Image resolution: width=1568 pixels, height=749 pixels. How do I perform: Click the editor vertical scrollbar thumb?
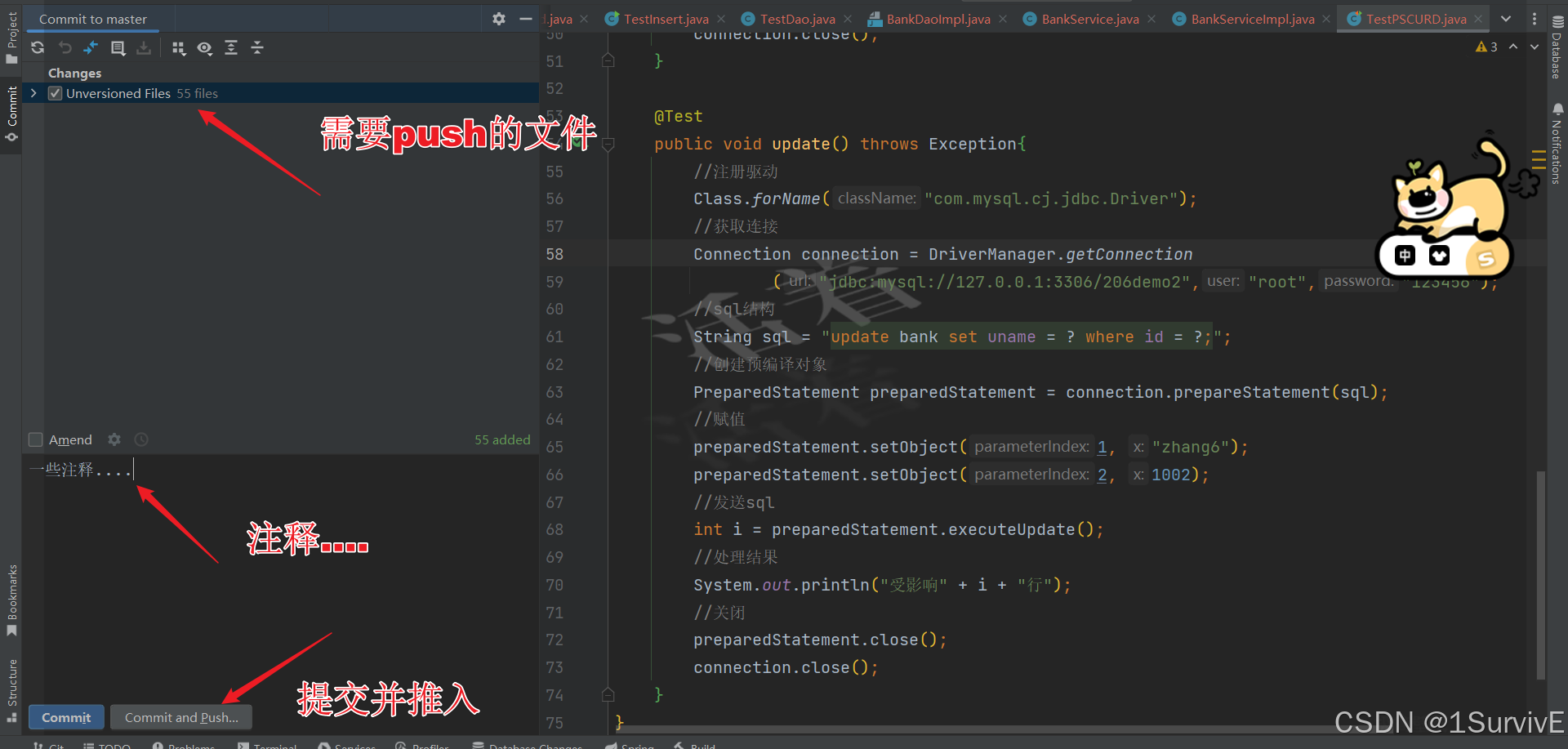point(1540,574)
